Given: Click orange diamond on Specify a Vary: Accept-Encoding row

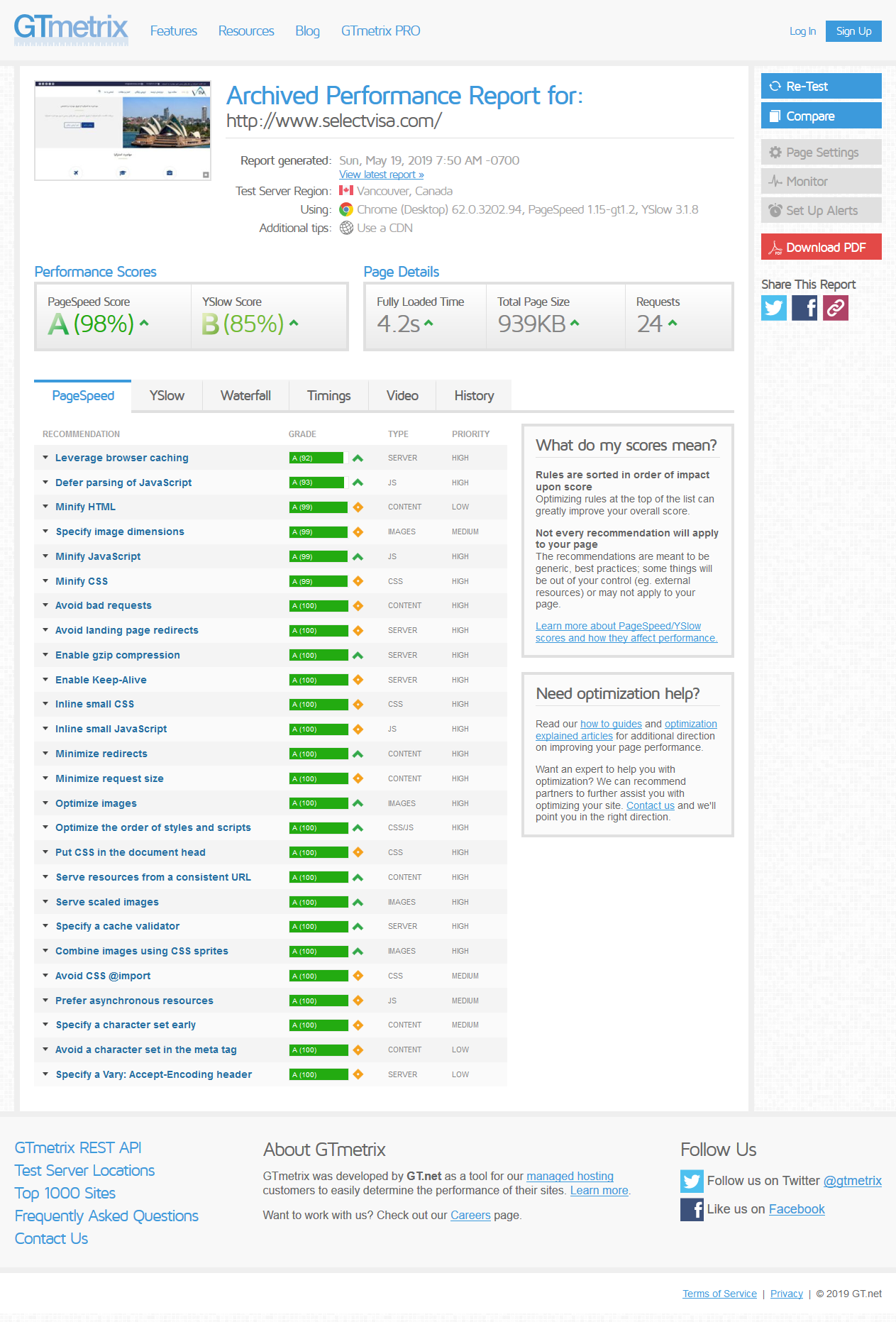Looking at the screenshot, I should [x=358, y=1074].
